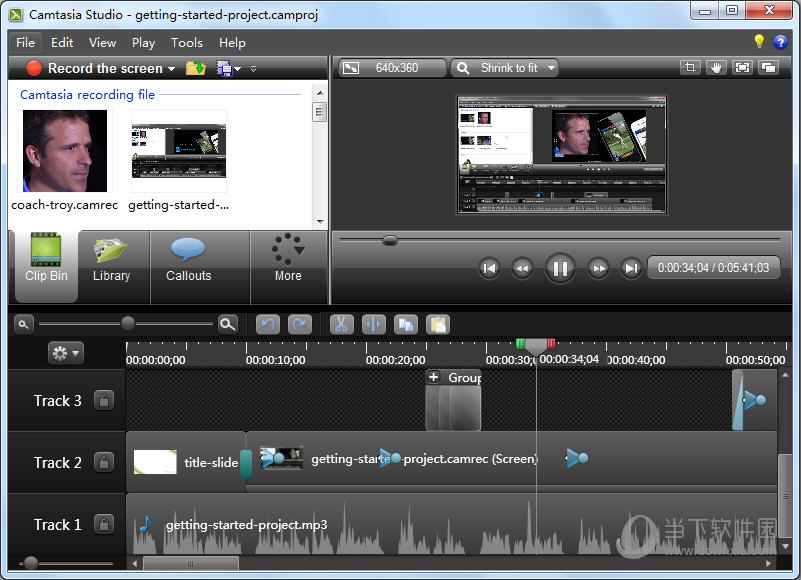Select the getting-started-project.mp3 audio clip

coord(452,524)
